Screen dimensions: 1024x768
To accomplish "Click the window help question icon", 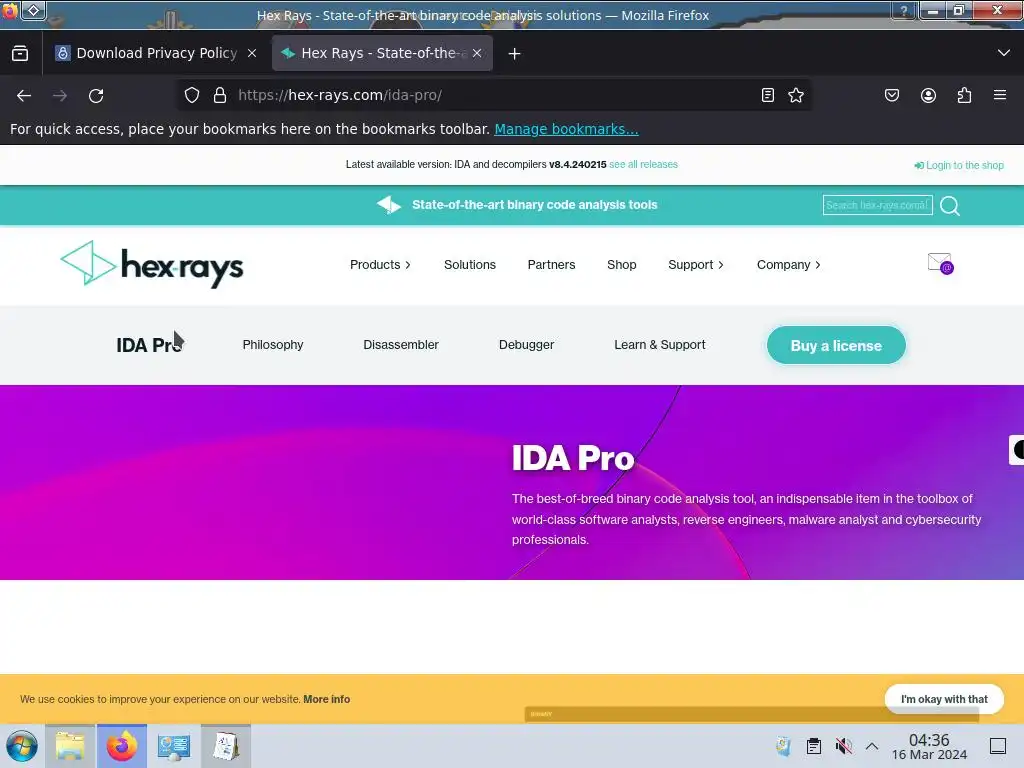I will 904,10.
